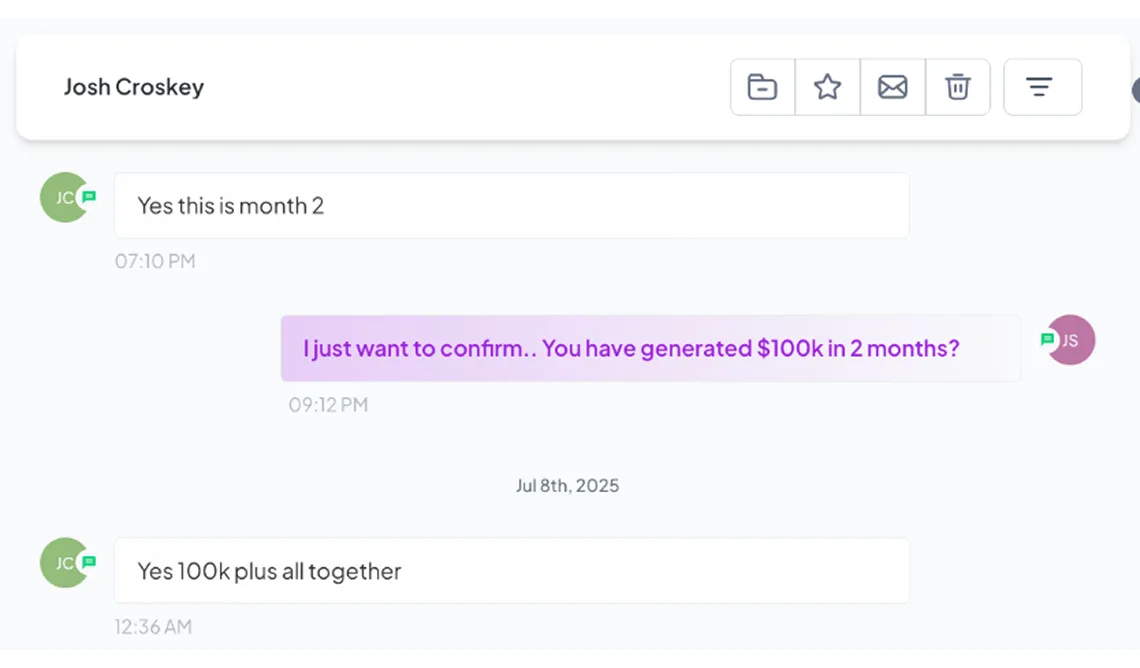
Task: Click green chat badge on JS avatar
Action: point(1047,339)
